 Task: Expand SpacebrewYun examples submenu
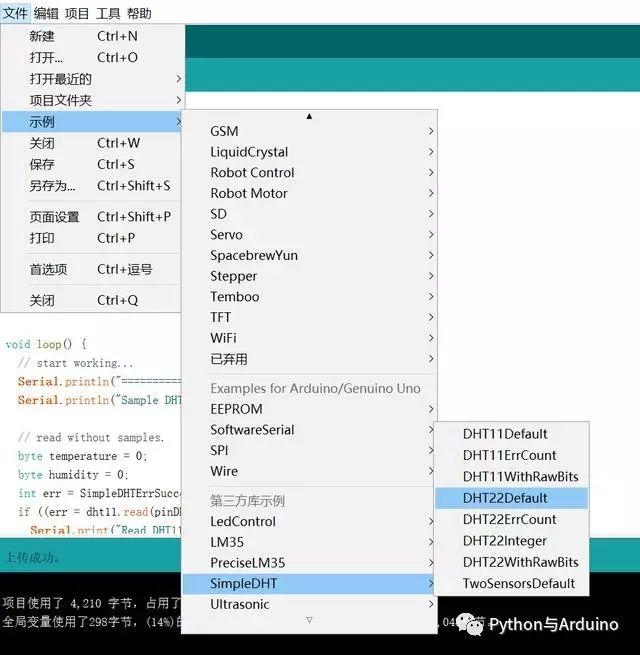(x=310, y=255)
